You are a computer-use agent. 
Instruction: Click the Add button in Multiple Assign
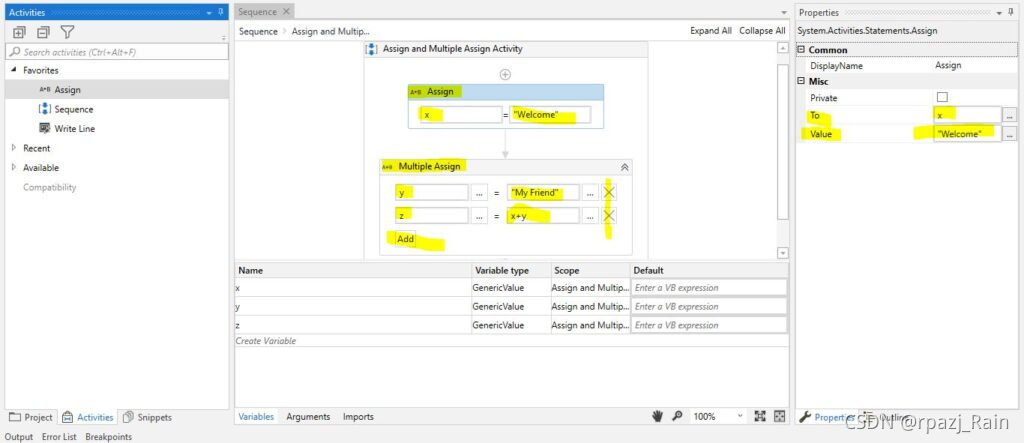pos(406,239)
